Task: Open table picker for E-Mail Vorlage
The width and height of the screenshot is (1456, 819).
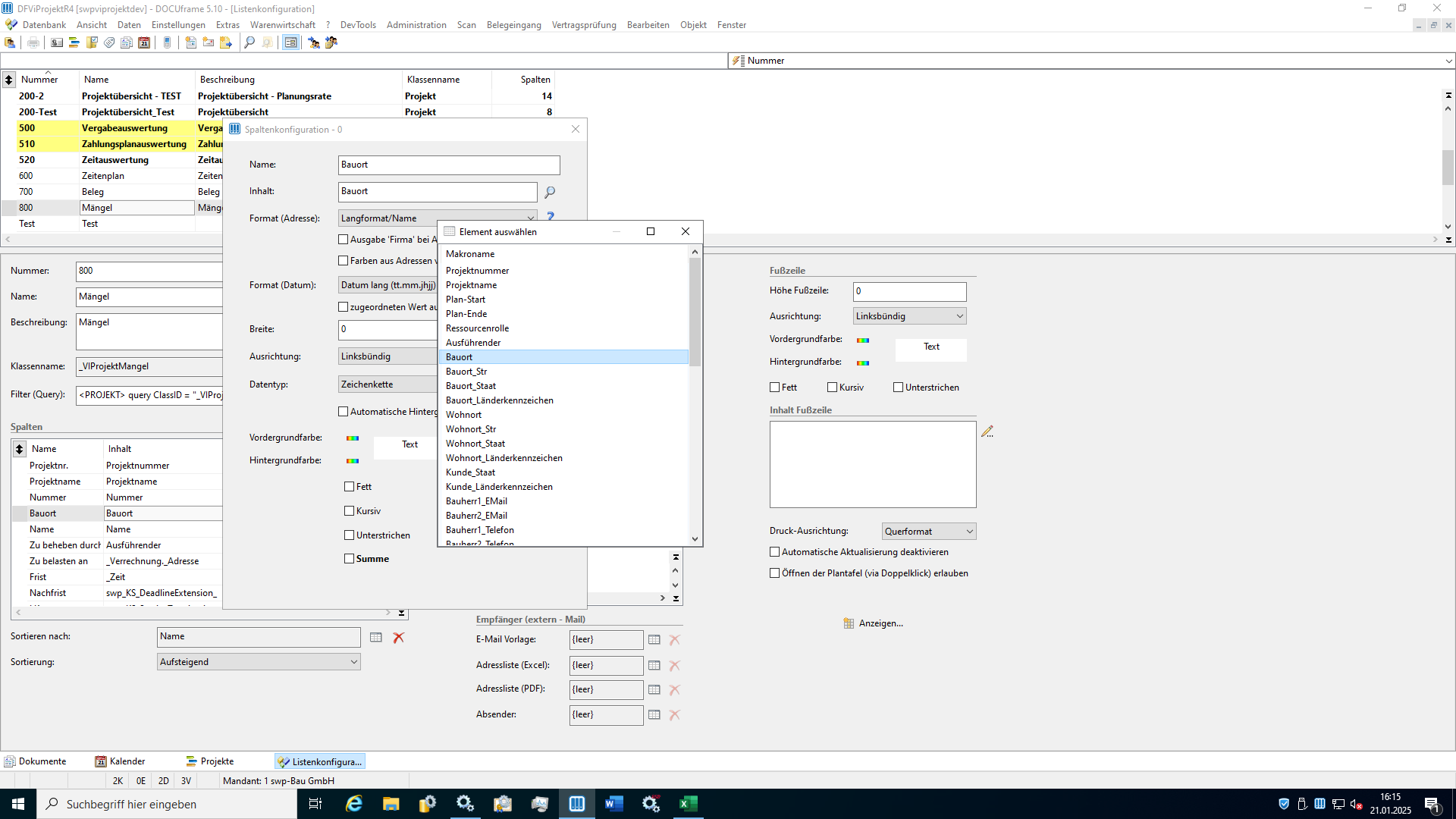Action: [654, 640]
